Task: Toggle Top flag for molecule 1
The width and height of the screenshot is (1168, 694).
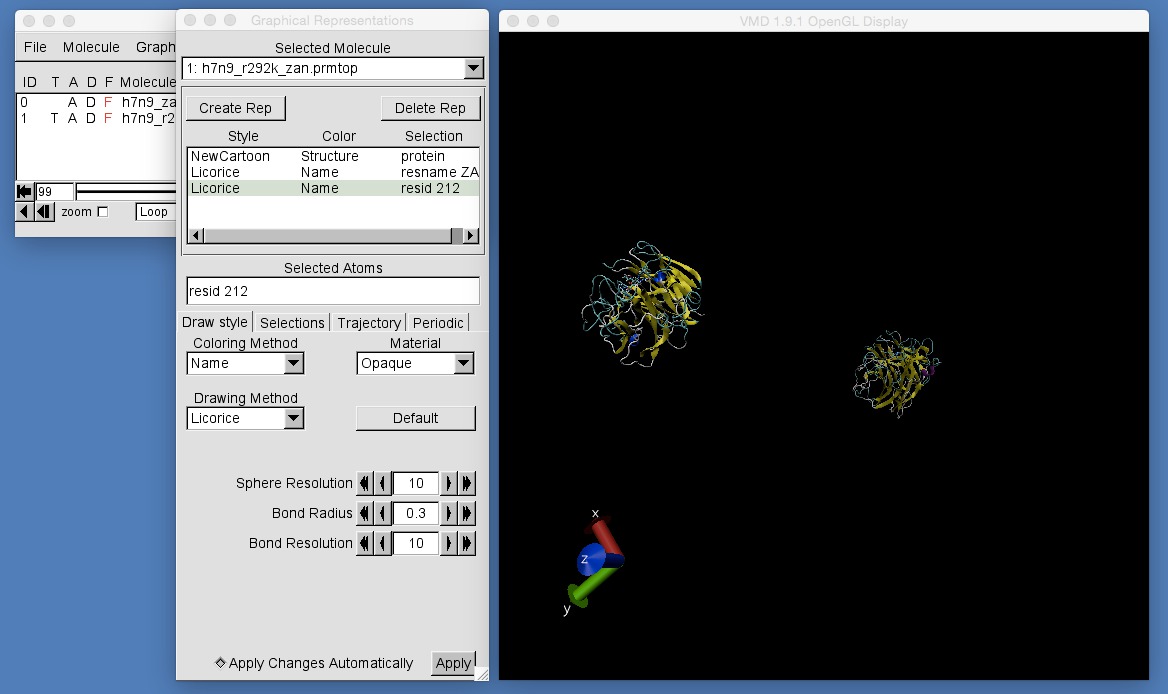Action: click(54, 118)
